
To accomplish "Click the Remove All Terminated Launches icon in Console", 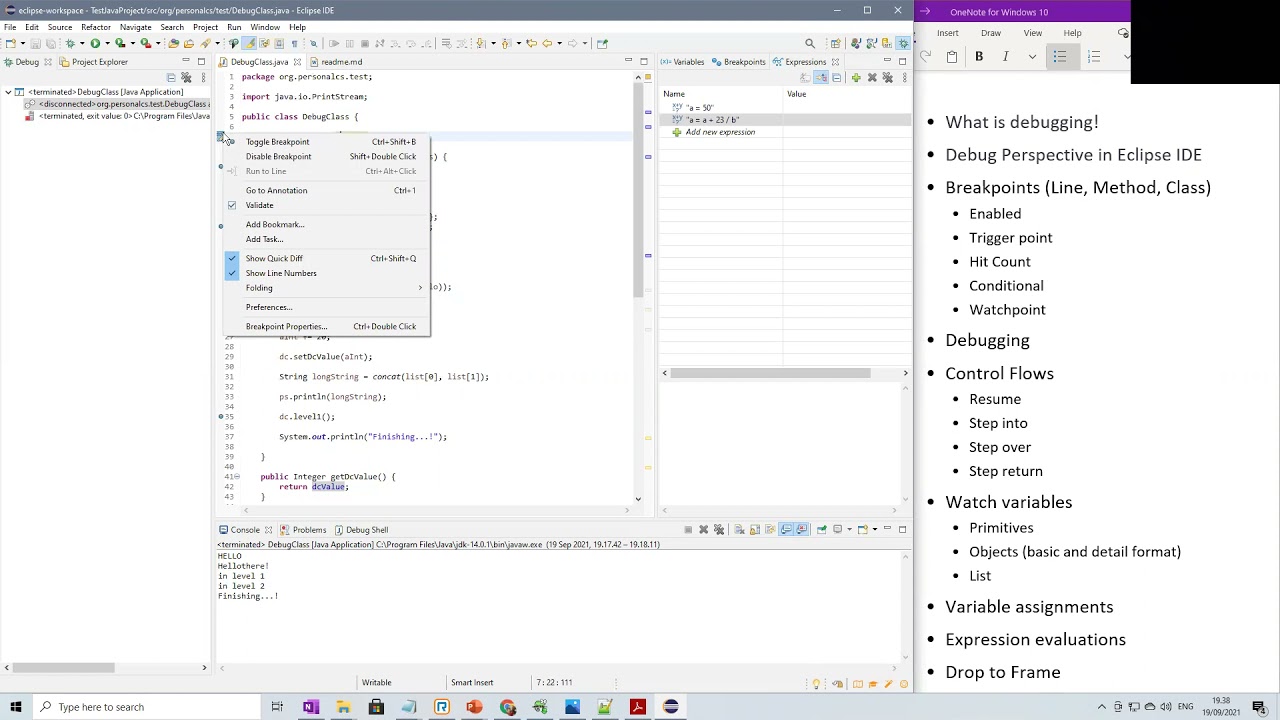I will tap(719, 529).
